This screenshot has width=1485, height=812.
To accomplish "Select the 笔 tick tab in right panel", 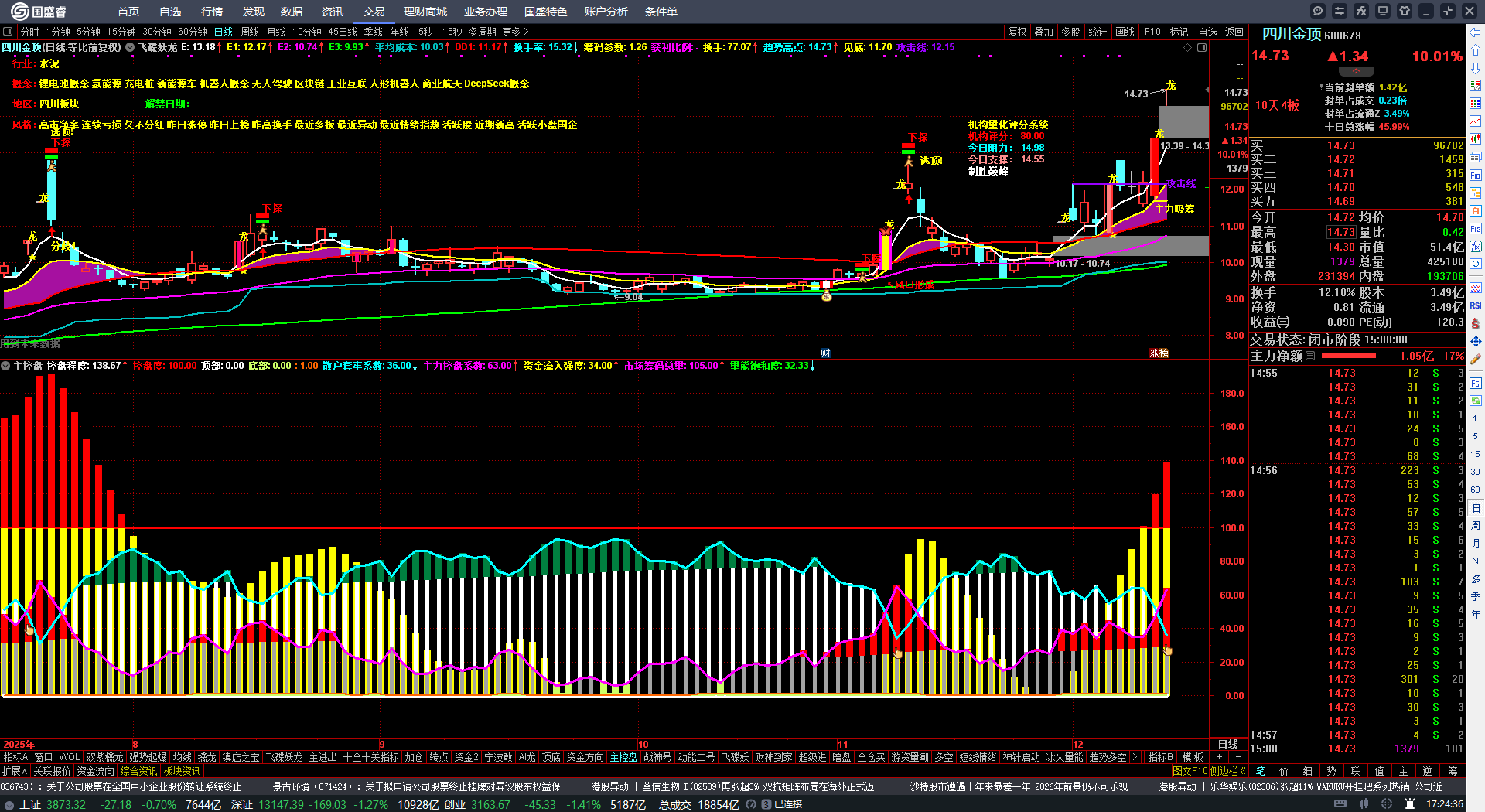I will [x=1260, y=771].
